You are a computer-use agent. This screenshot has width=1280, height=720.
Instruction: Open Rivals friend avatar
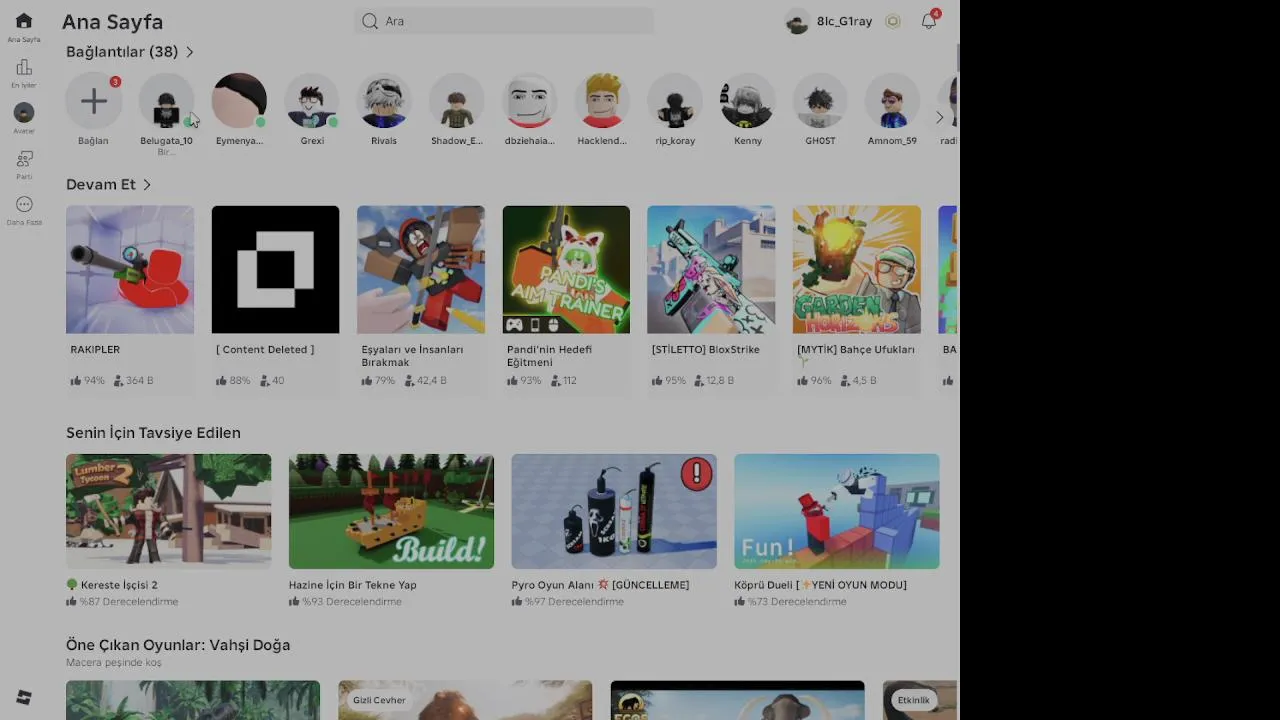coord(384,100)
